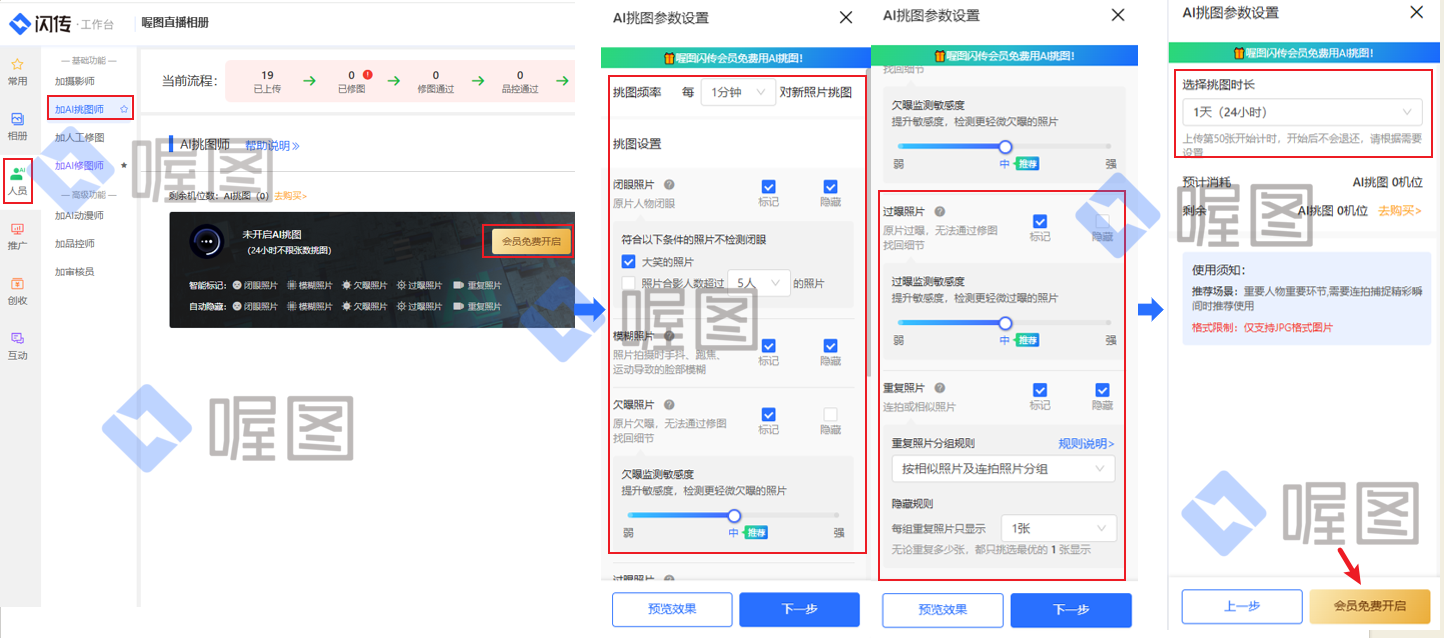Select 加品控师 menu item
This screenshot has width=1444, height=638.
tap(75, 243)
